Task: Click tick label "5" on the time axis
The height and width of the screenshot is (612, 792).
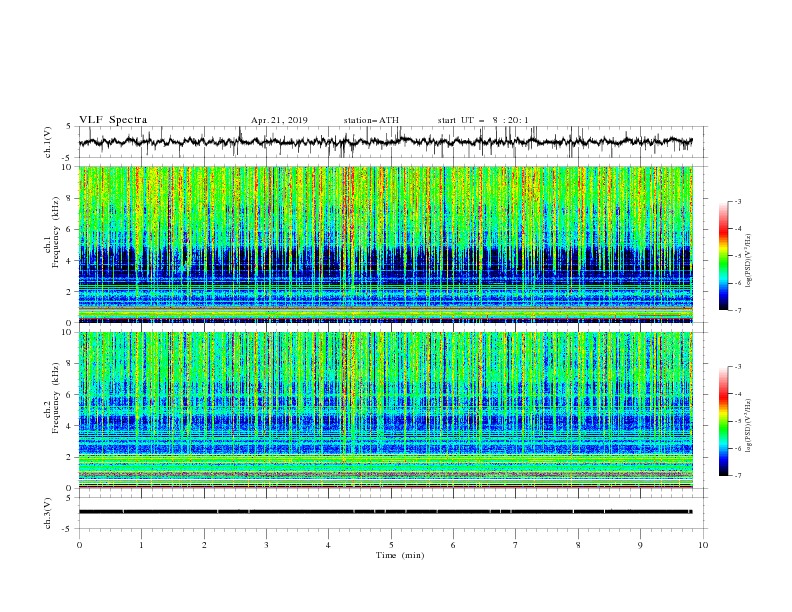Action: coord(391,545)
